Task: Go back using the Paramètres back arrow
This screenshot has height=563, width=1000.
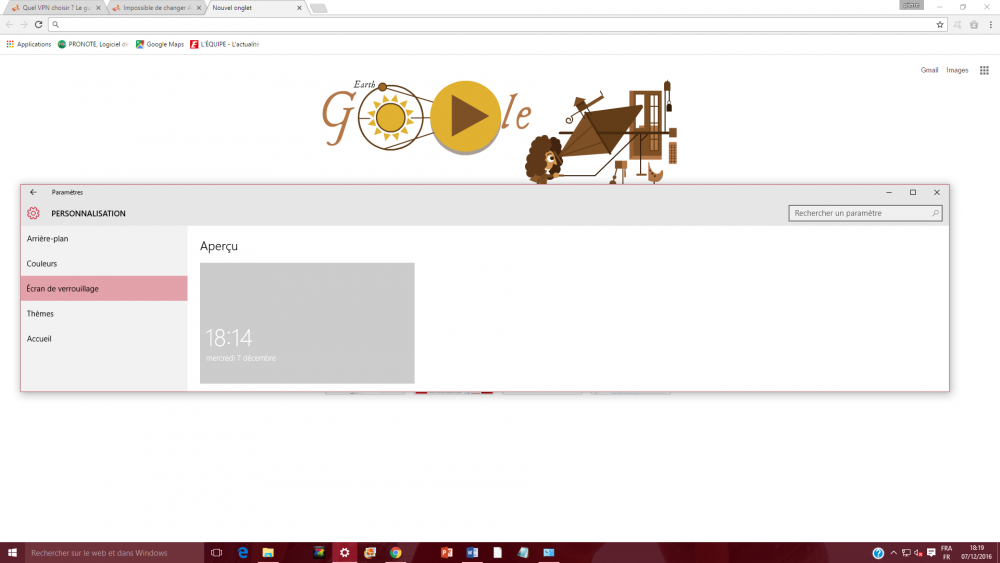Action: (x=33, y=192)
